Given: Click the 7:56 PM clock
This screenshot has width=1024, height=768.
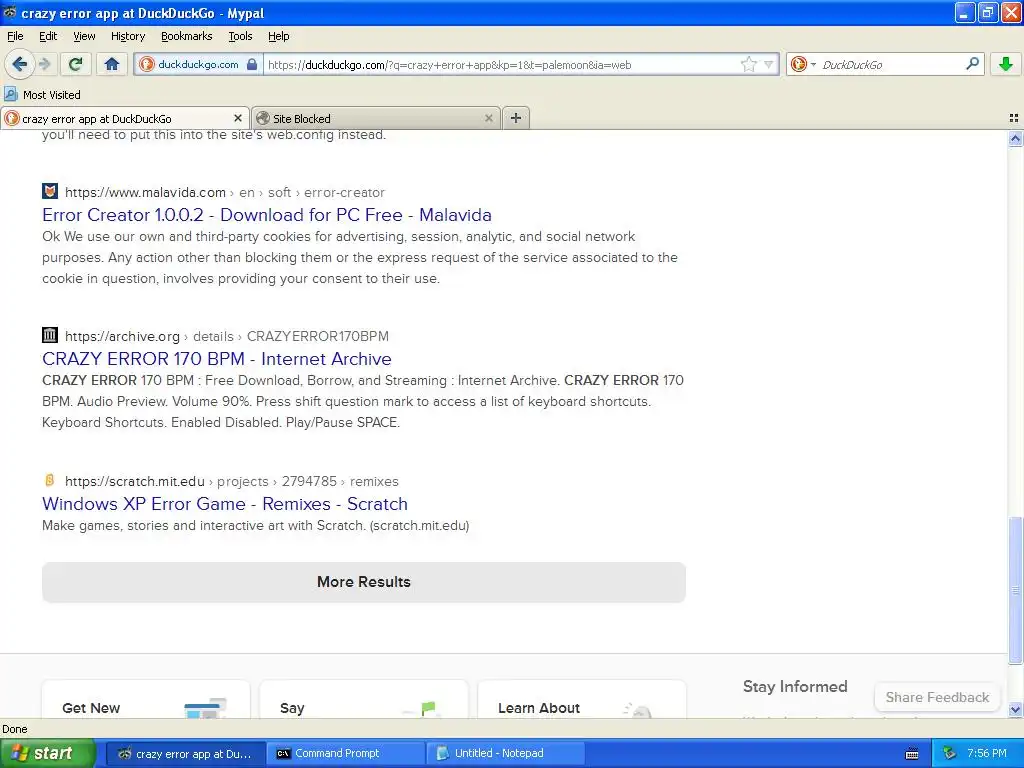Looking at the screenshot, I should pyautogui.click(x=987, y=753).
